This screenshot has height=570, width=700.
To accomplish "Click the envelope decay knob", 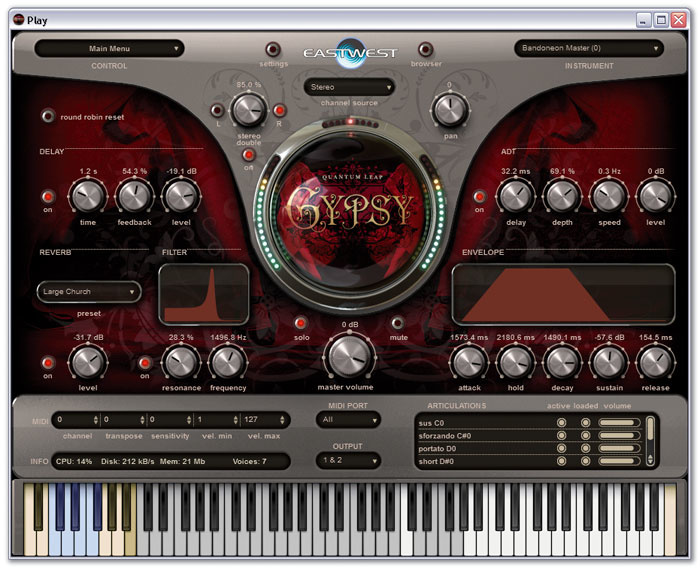I will [562, 362].
